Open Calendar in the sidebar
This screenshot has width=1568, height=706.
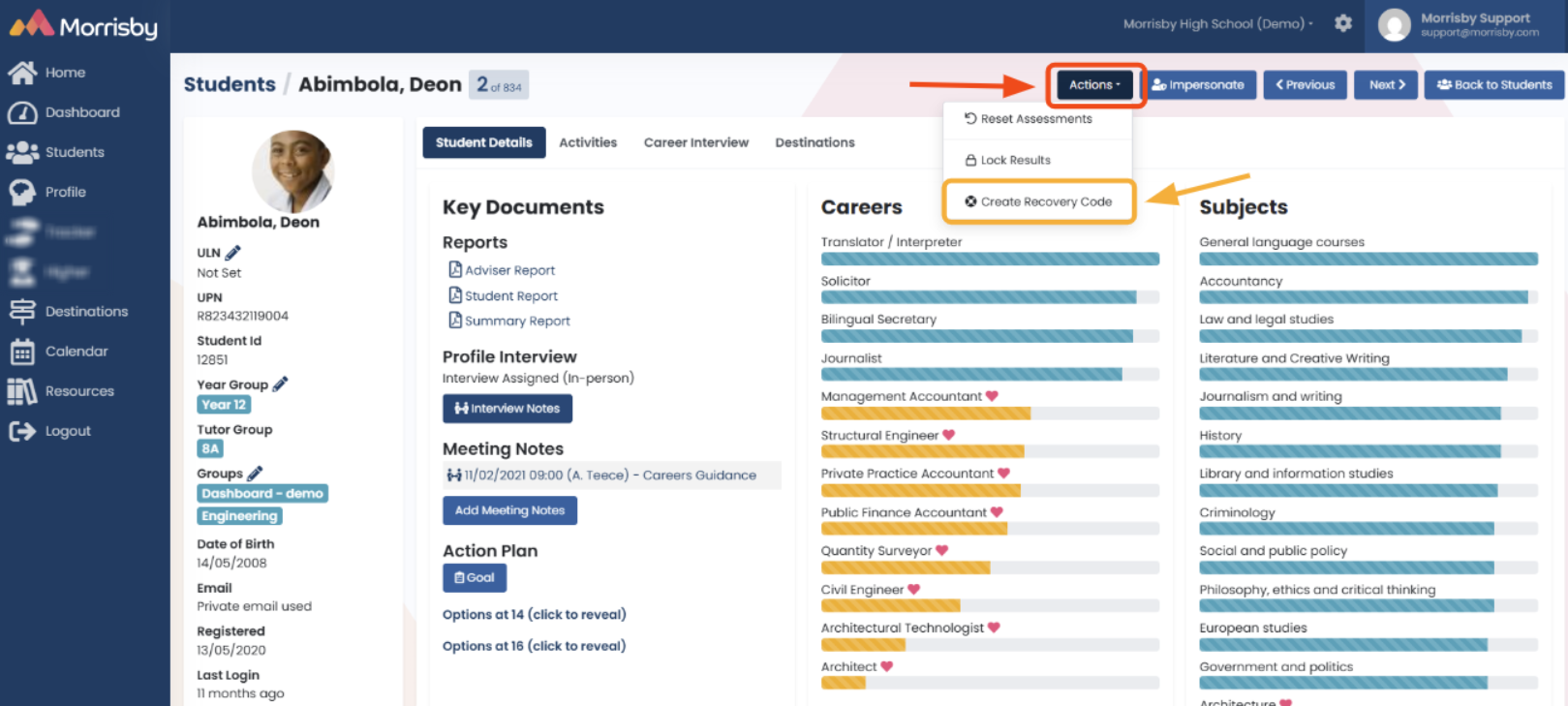pyautogui.click(x=58, y=352)
